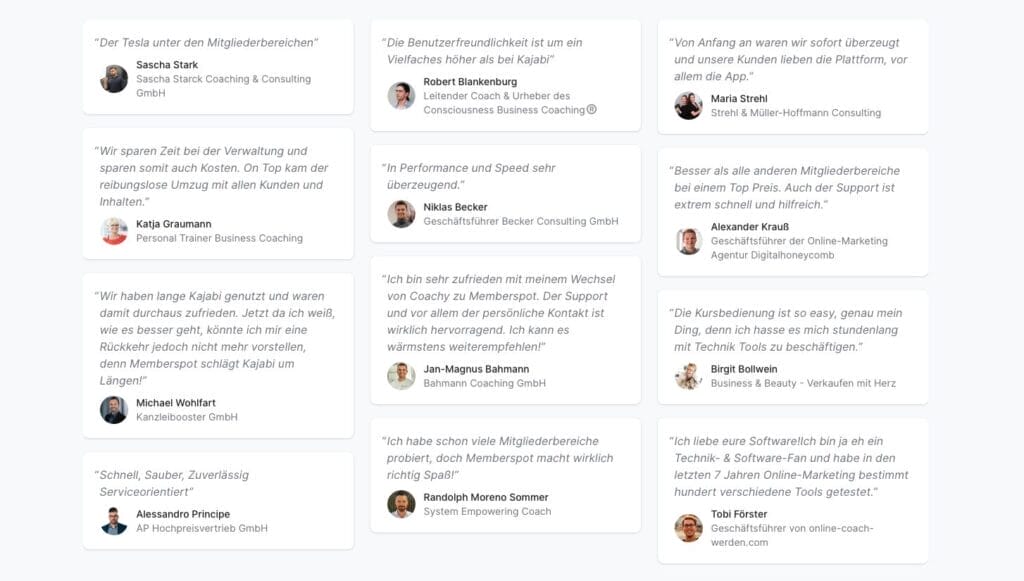Click "Schnell, Sauber, Zuverlässig Serviceorientiert" testimonial text
1024x581 pixels.
pos(174,483)
